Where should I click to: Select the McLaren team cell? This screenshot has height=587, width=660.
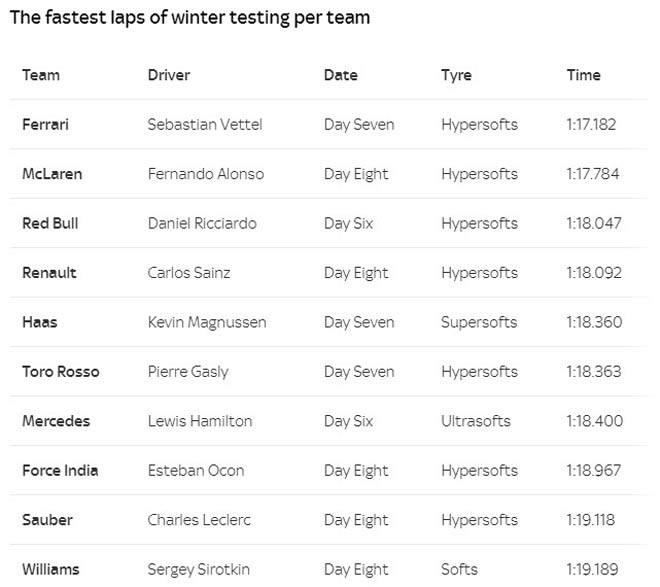52,174
